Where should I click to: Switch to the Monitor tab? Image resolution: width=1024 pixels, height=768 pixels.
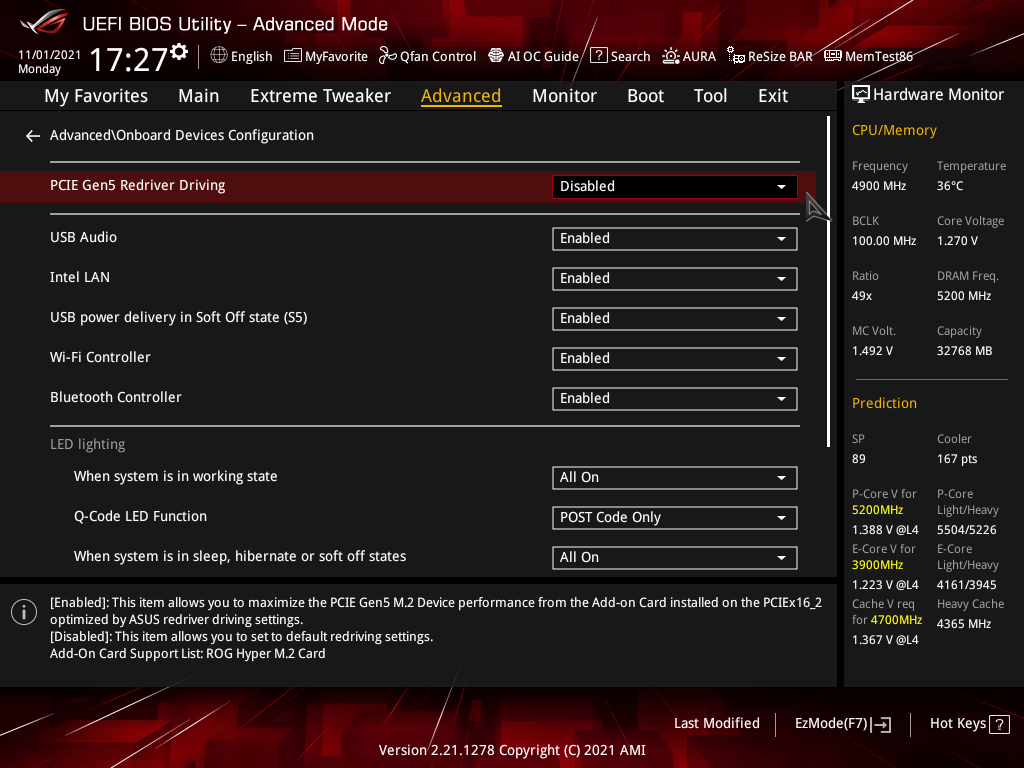(x=564, y=96)
